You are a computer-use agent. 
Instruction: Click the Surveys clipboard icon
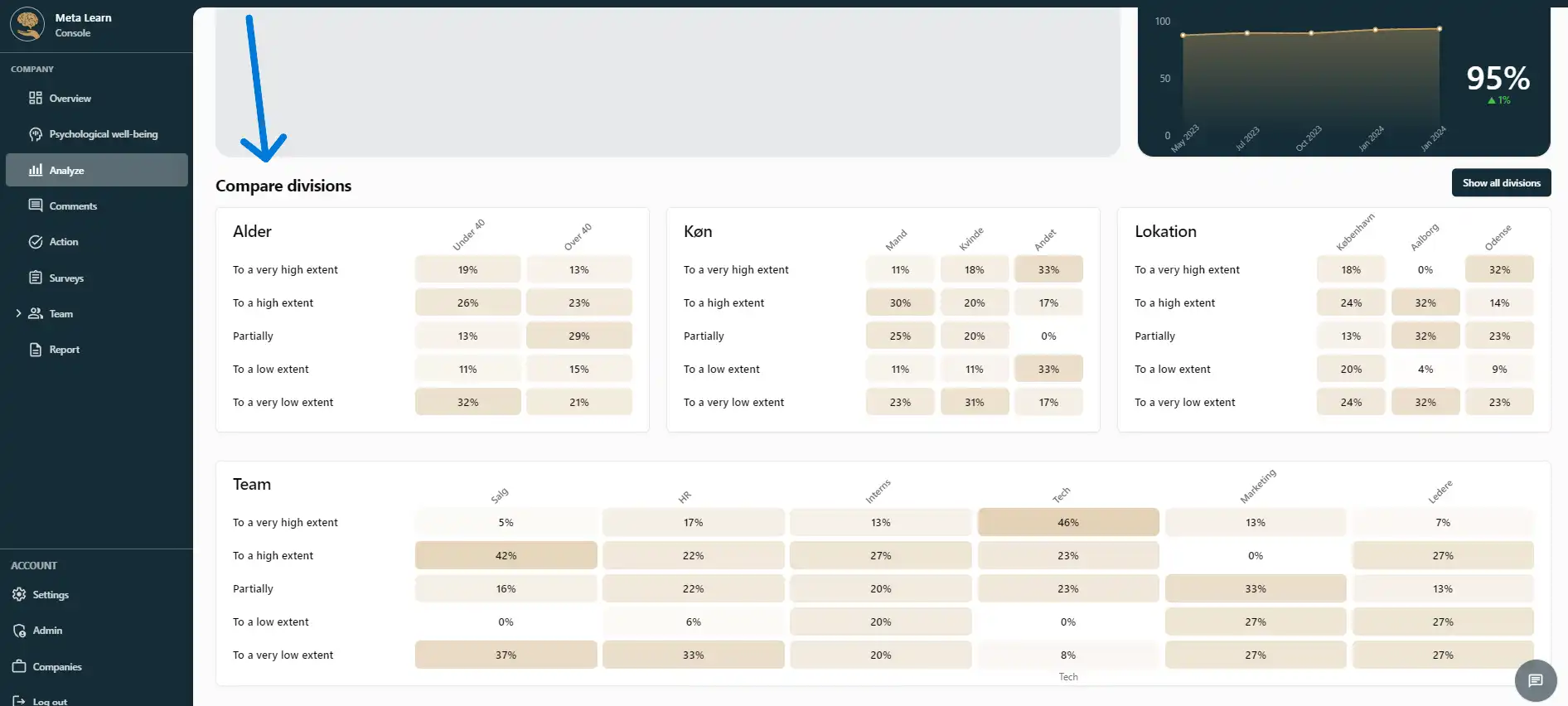[x=36, y=278]
